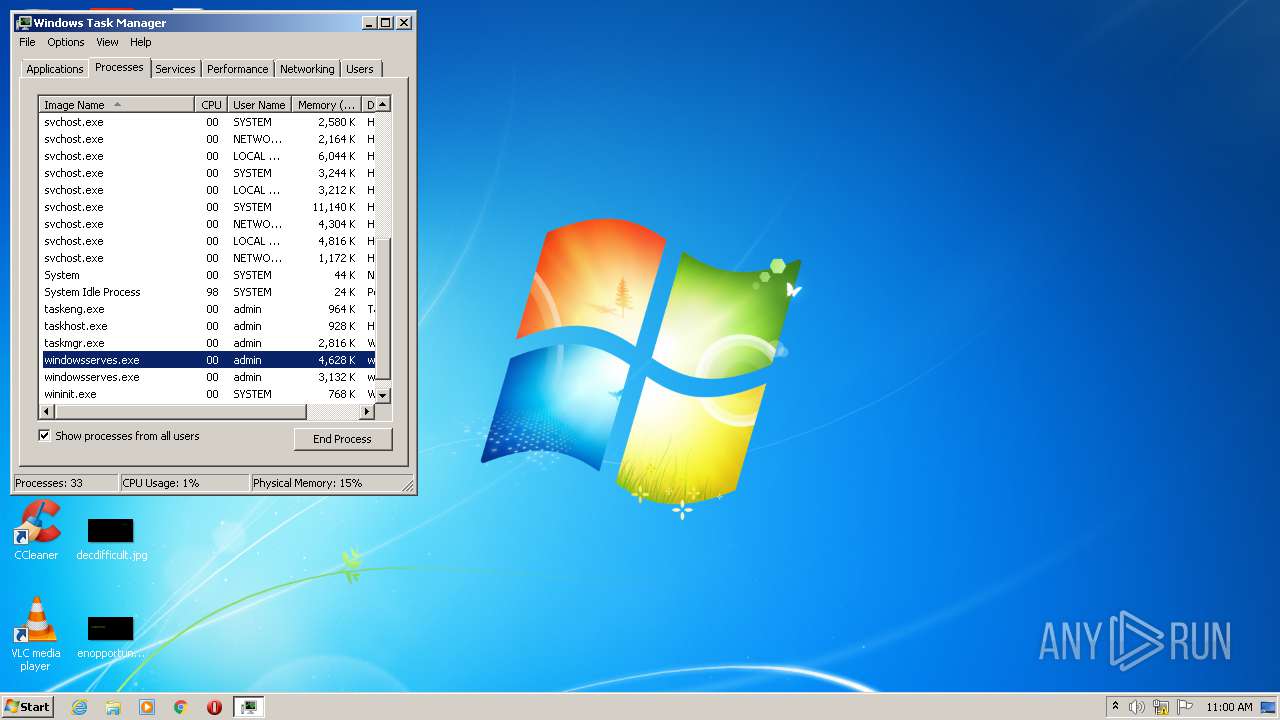Image resolution: width=1280 pixels, height=720 pixels.
Task: Click process list scroll up arrow
Action: (382, 104)
